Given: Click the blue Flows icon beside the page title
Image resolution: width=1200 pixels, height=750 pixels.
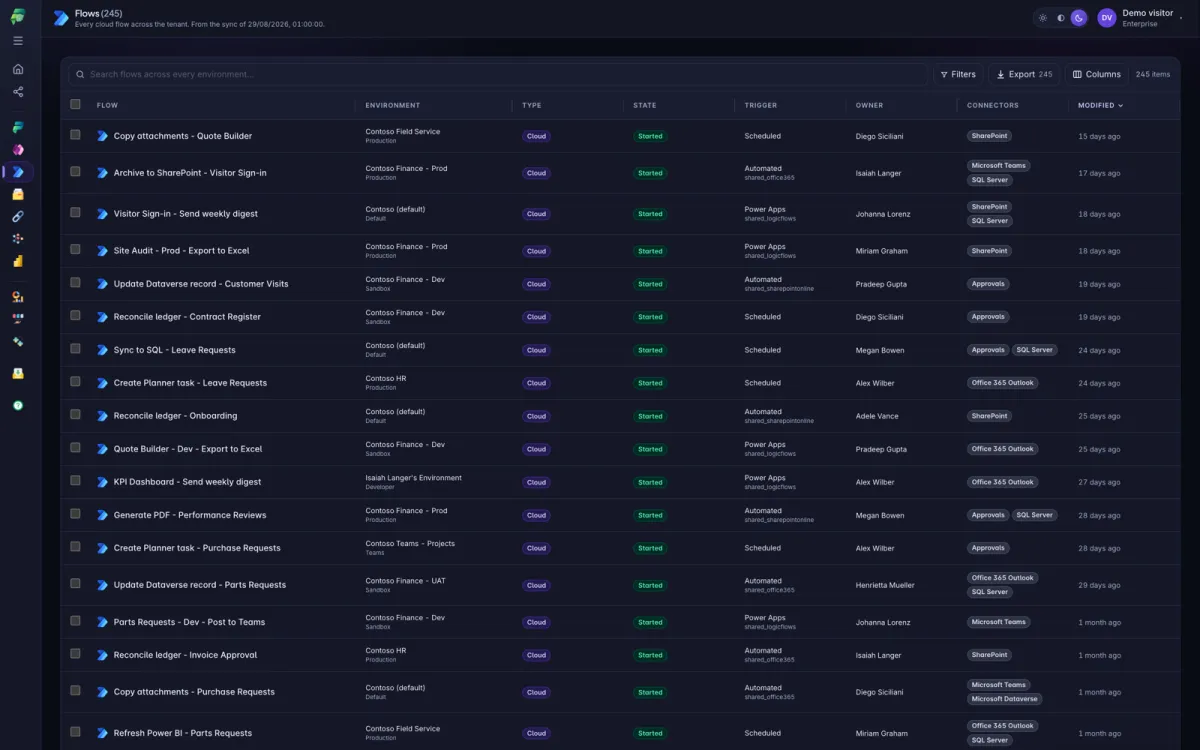Looking at the screenshot, I should [61, 18].
